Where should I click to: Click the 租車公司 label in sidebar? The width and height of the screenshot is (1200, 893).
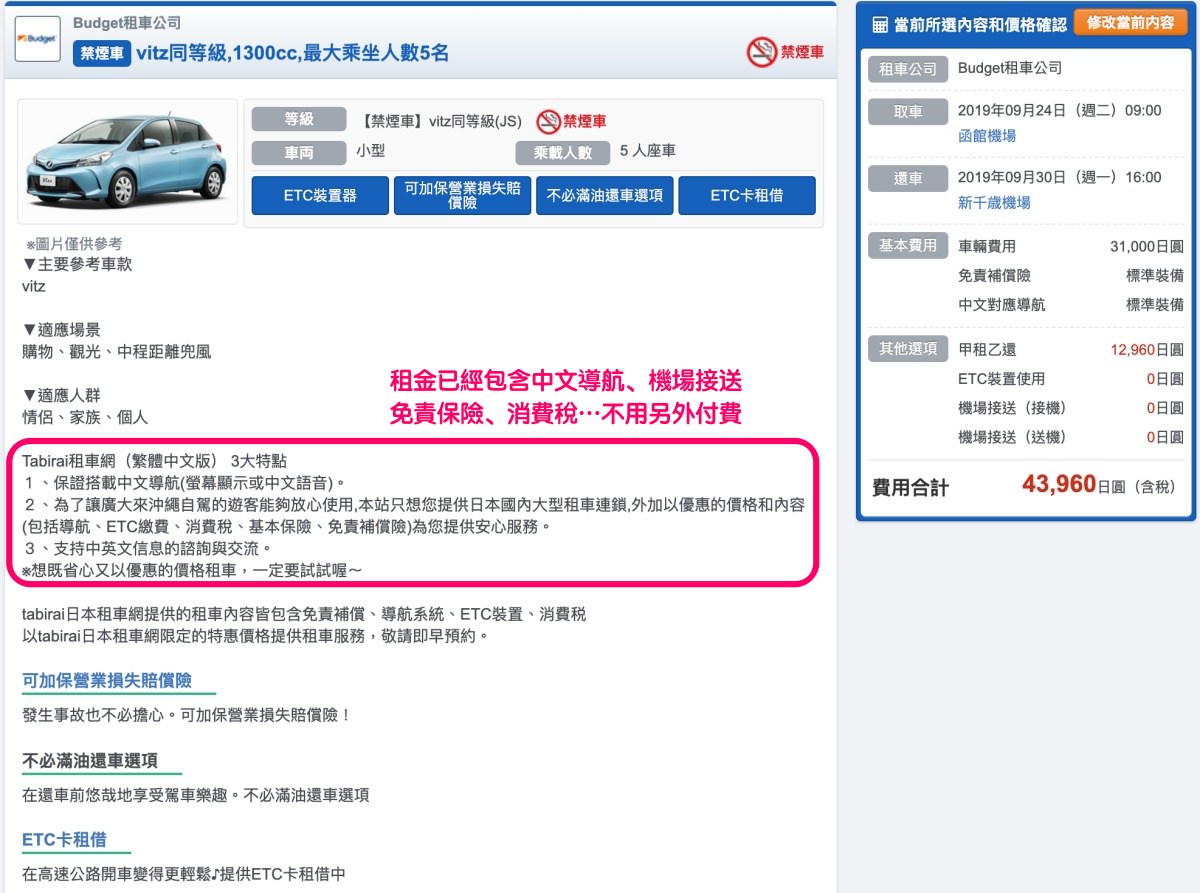908,69
